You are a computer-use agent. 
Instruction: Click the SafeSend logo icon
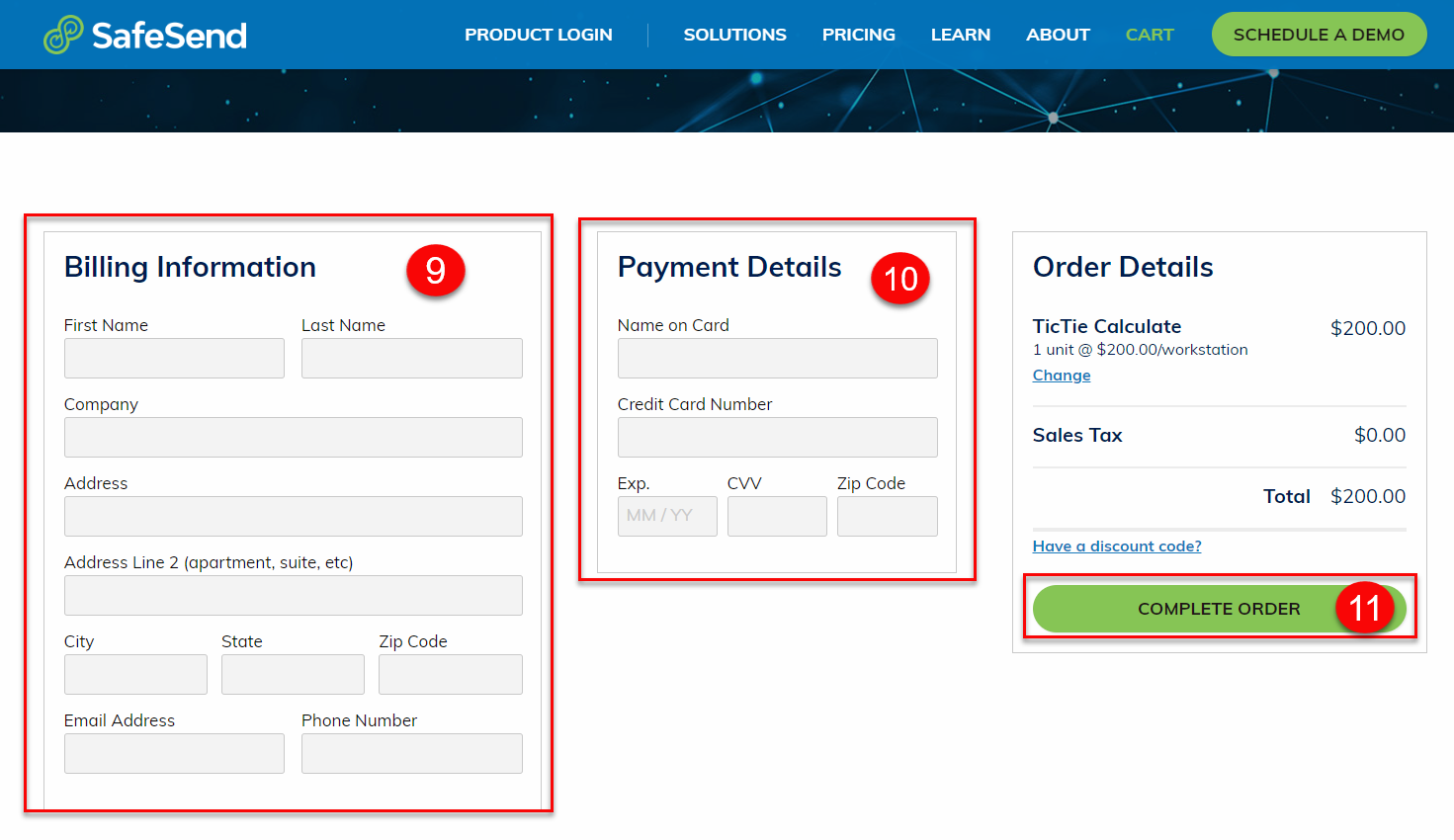(61, 34)
